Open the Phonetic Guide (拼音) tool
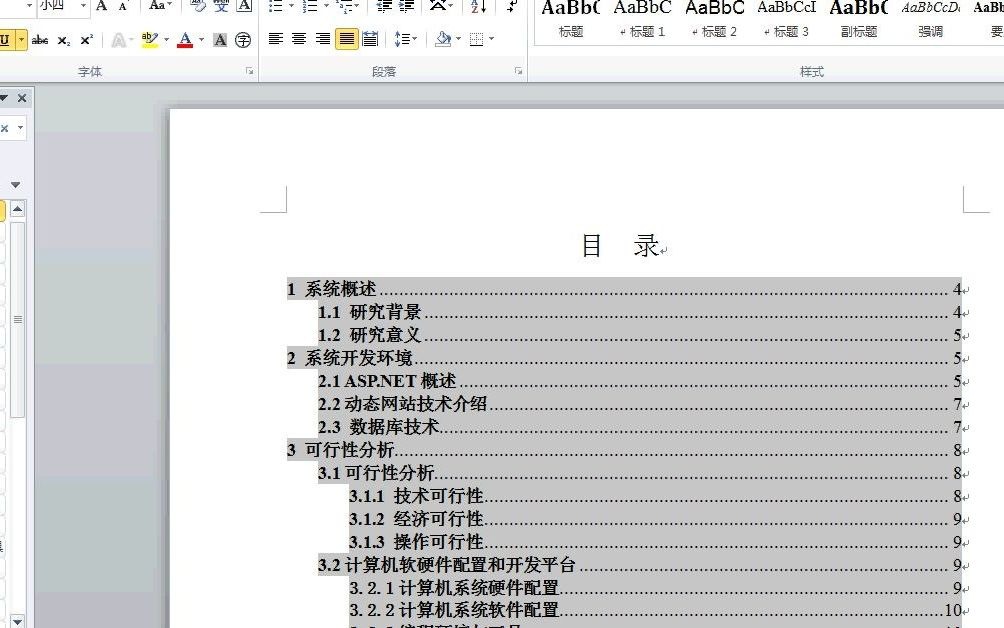Screen dimensions: 1004x628 point(221,8)
